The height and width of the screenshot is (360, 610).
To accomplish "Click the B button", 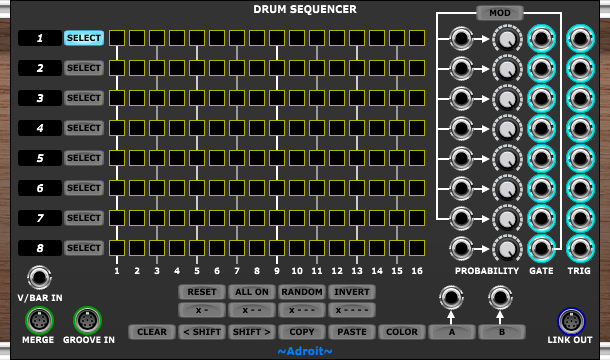I will [502, 332].
